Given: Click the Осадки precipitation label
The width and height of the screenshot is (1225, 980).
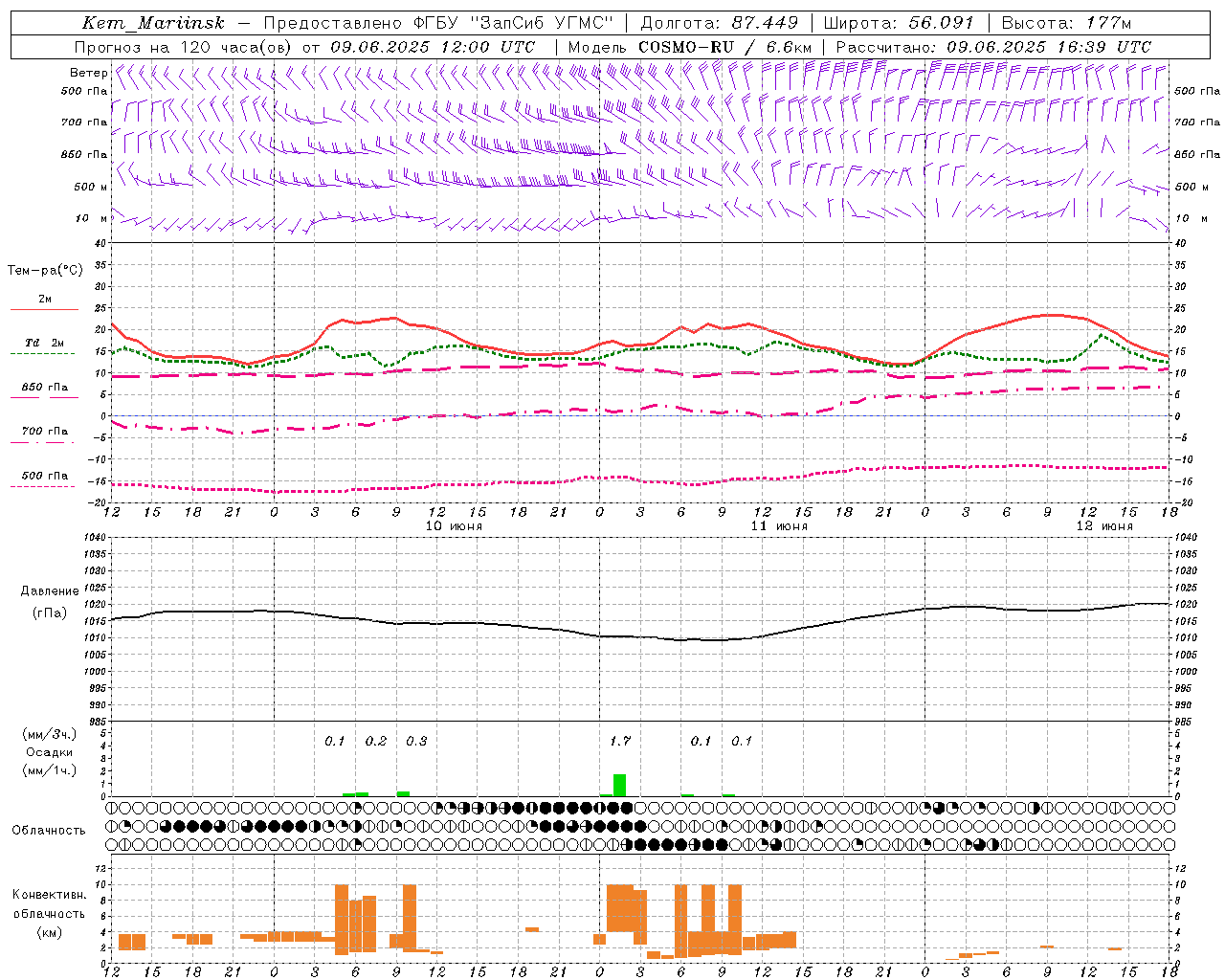Looking at the screenshot, I should (49, 752).
